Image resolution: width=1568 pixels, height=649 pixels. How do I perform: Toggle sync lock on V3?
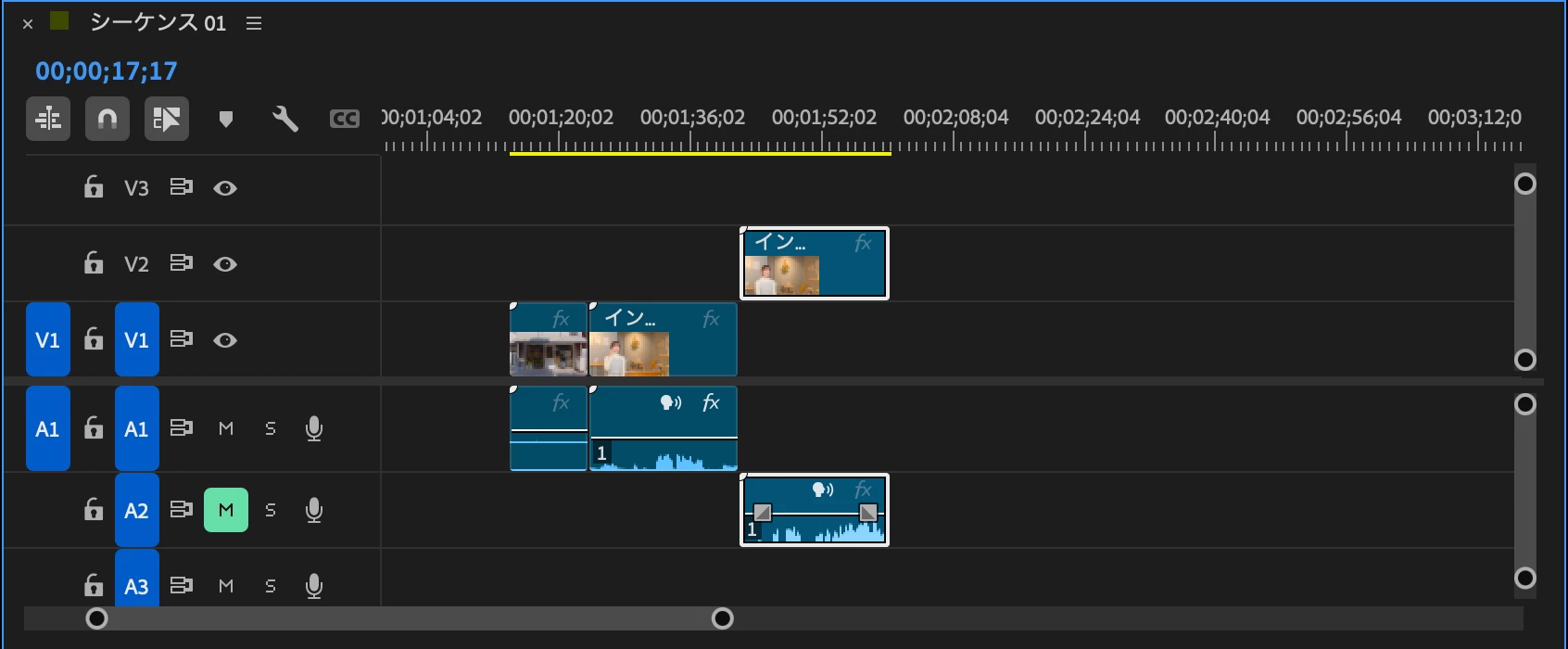tap(181, 187)
